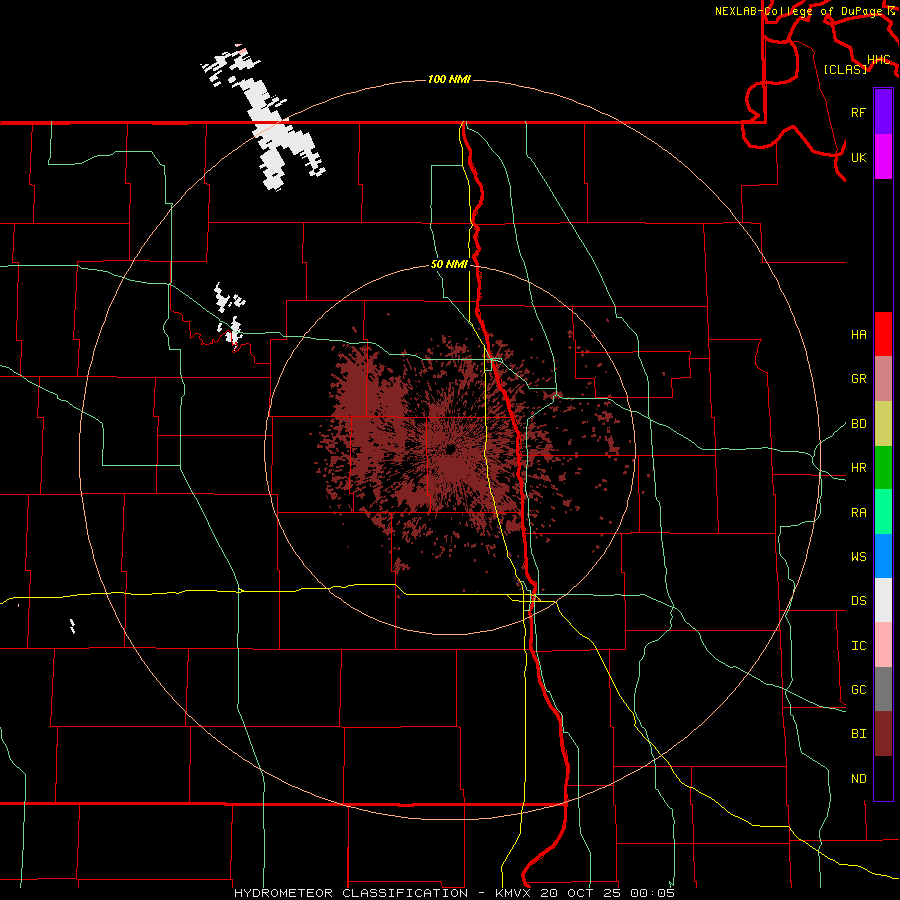The image size is (900, 900).
Task: Click the BI legend label
Action: (x=858, y=734)
